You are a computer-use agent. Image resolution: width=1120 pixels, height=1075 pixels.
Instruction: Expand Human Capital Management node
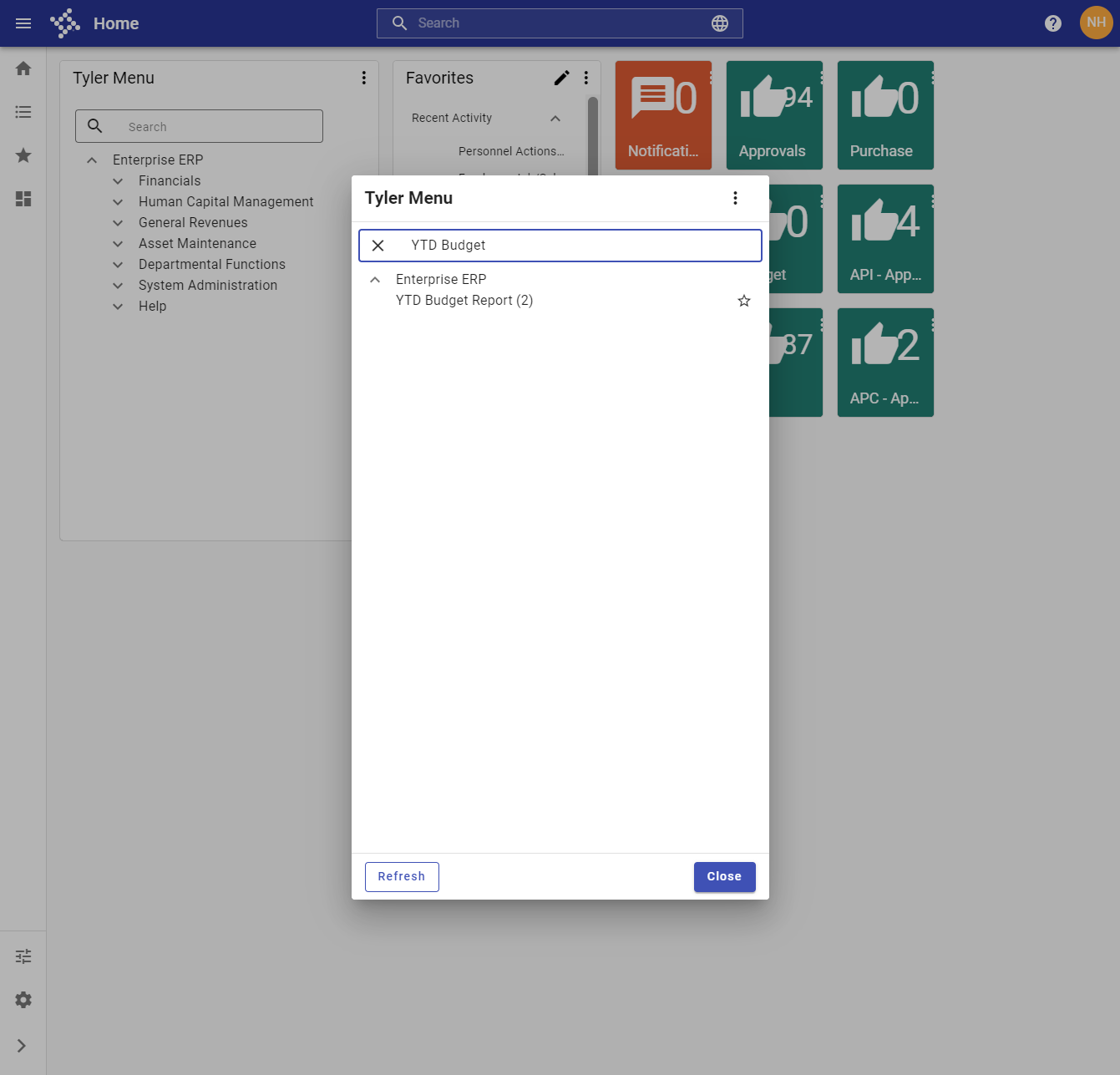(118, 202)
